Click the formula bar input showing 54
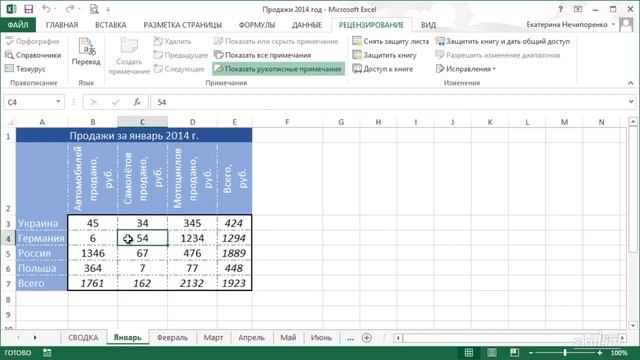The height and width of the screenshot is (360, 640). coord(388,102)
